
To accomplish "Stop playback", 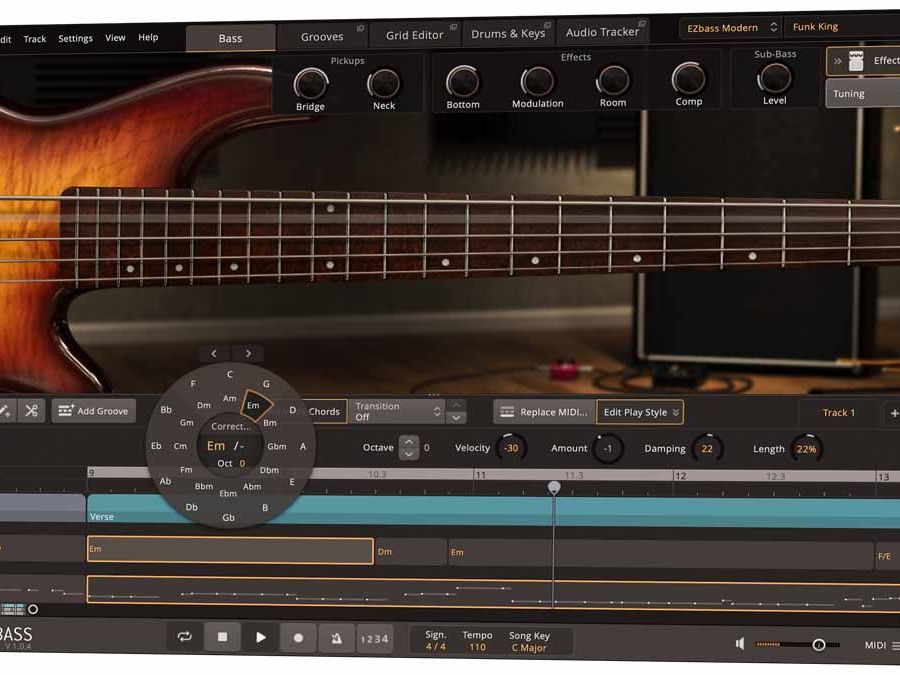I will (222, 637).
